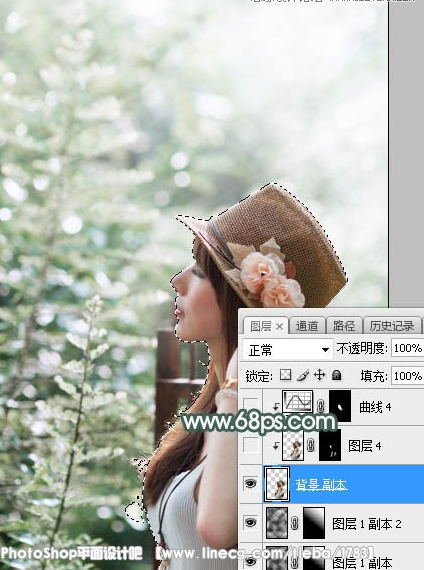Lock position move icon
The image size is (424, 570).
pos(319,374)
